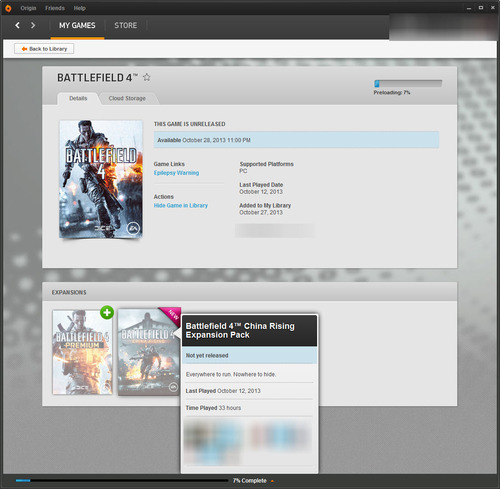Go forward with the right arrow
The height and width of the screenshot is (489, 500).
coord(33,25)
